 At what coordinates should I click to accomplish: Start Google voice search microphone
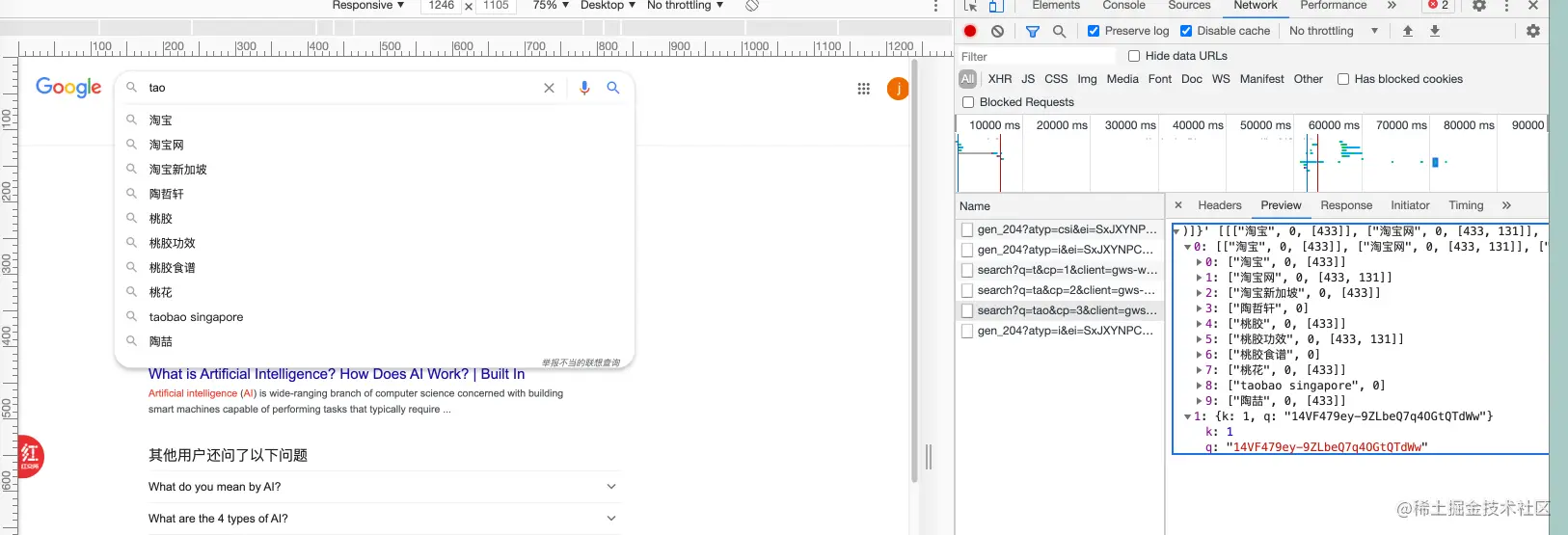[x=584, y=88]
